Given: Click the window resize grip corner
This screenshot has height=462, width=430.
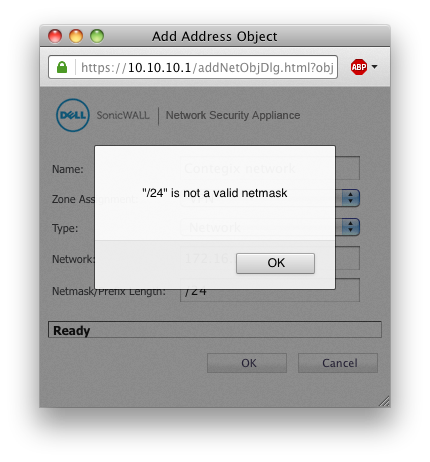Looking at the screenshot, I should 384,401.
